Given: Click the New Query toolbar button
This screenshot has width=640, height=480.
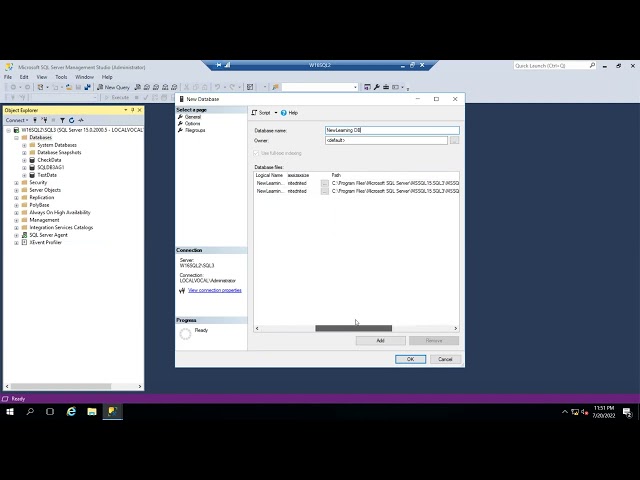Looking at the screenshot, I should coord(113,87).
